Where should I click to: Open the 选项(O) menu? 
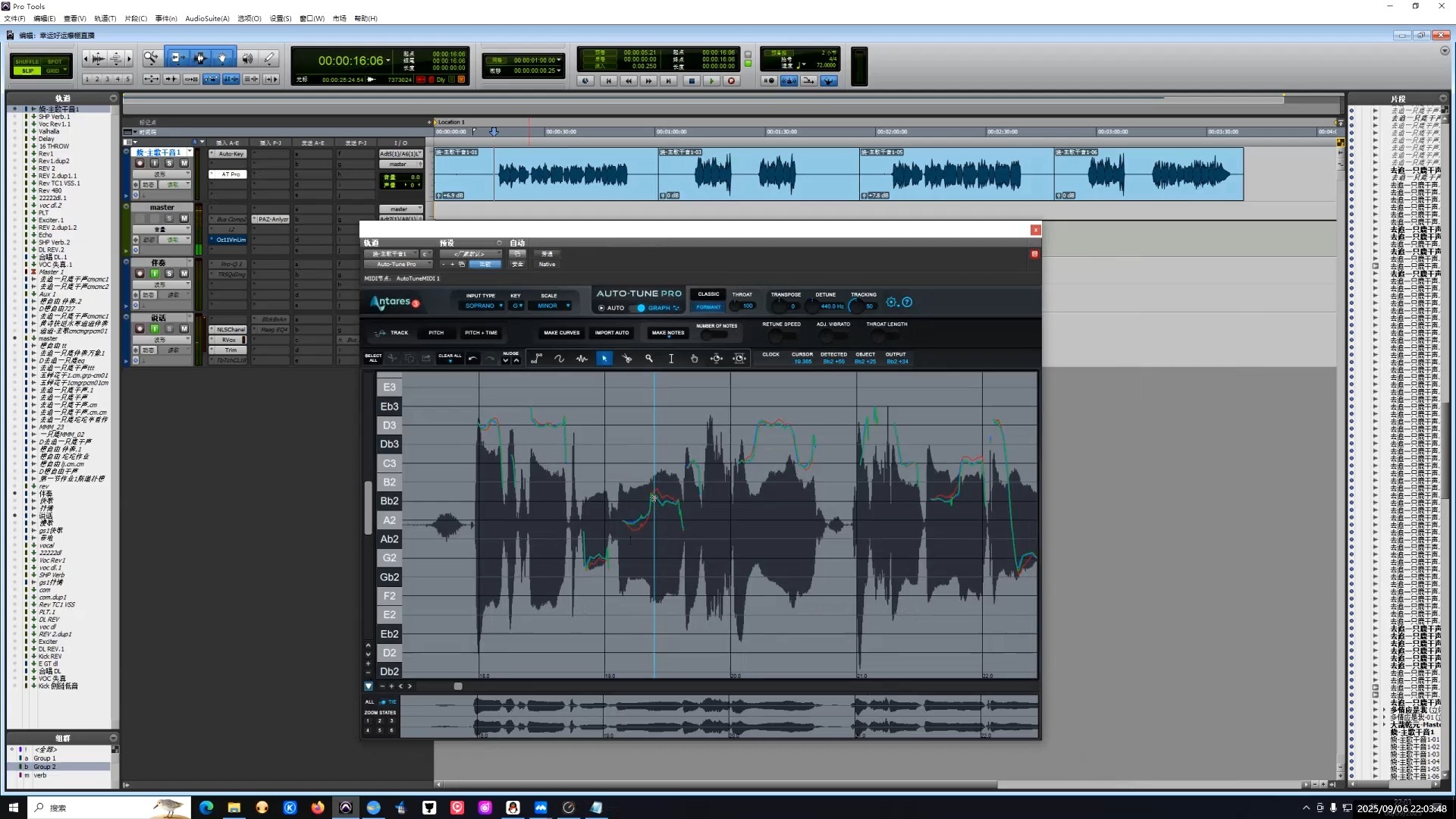[249, 18]
